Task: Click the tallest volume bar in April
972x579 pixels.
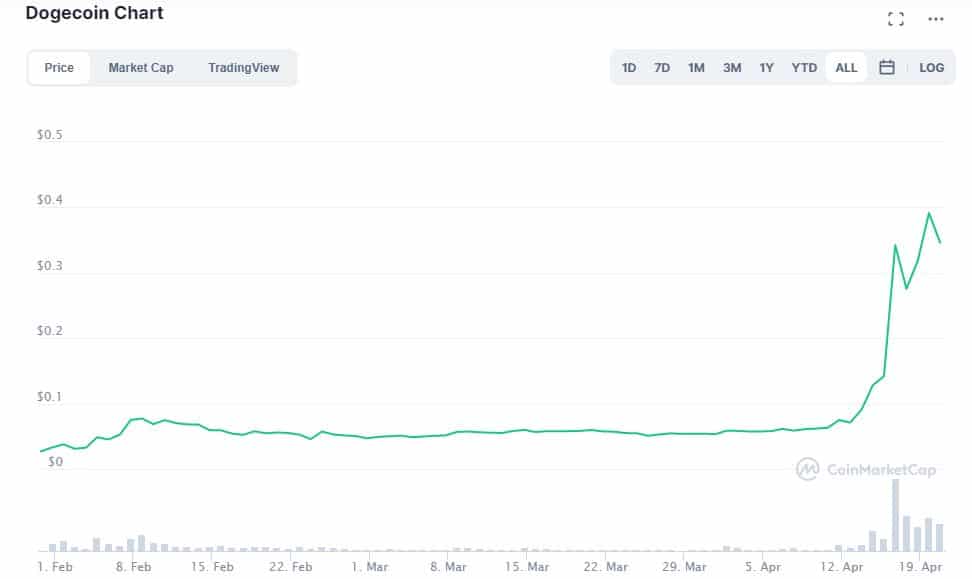Action: coord(895,515)
